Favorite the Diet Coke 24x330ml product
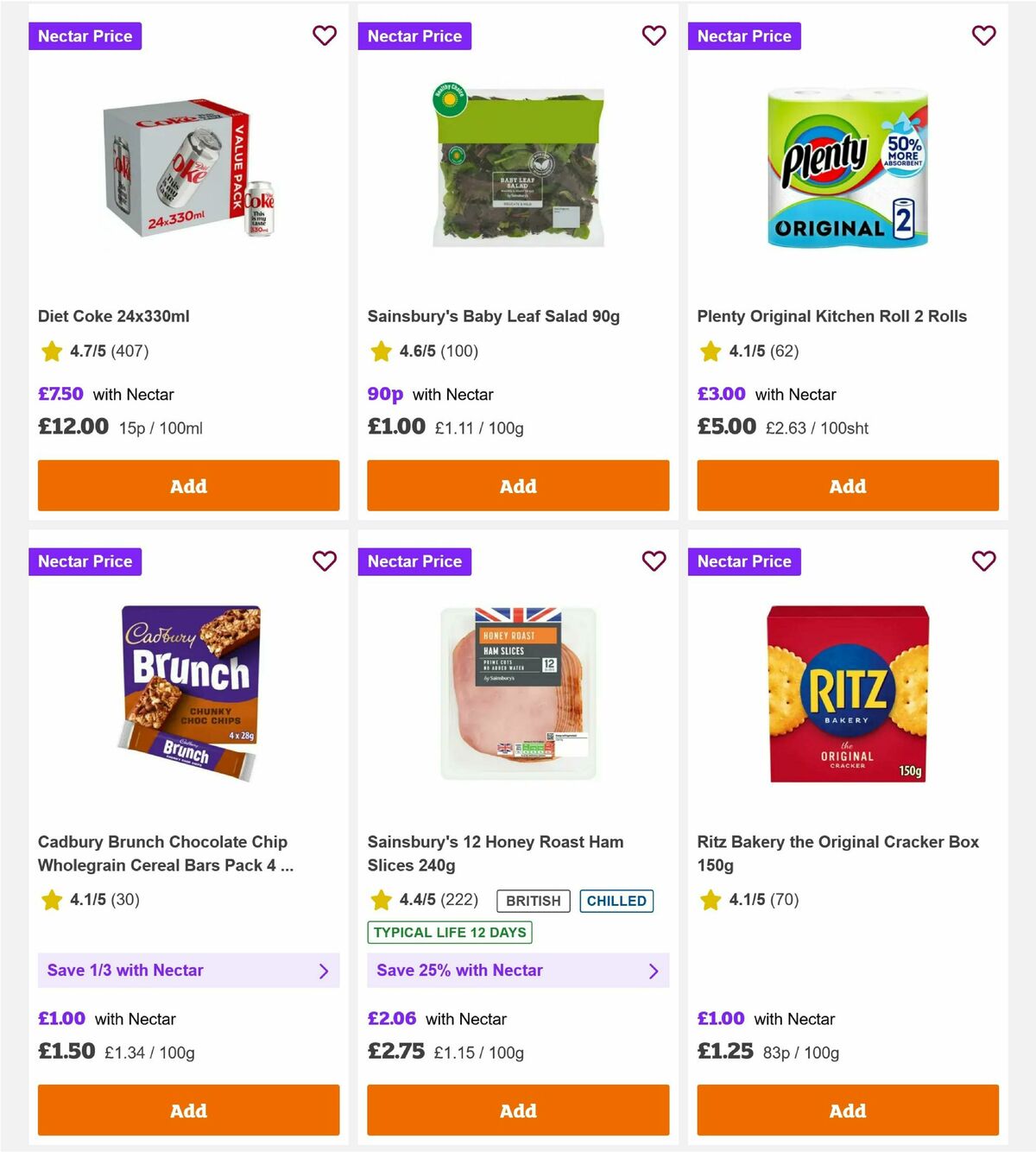The height and width of the screenshot is (1152, 1036). [x=325, y=35]
